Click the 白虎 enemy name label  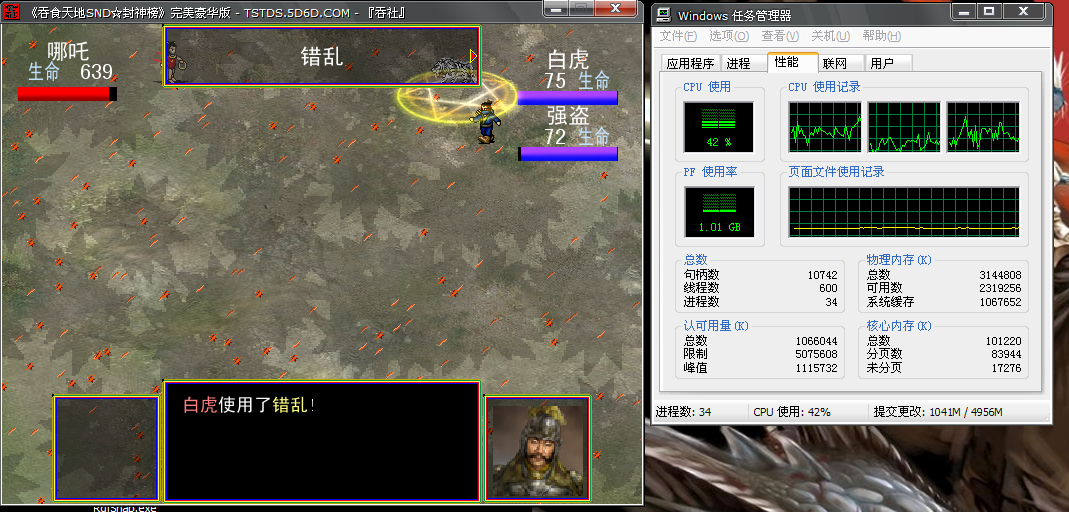567,60
